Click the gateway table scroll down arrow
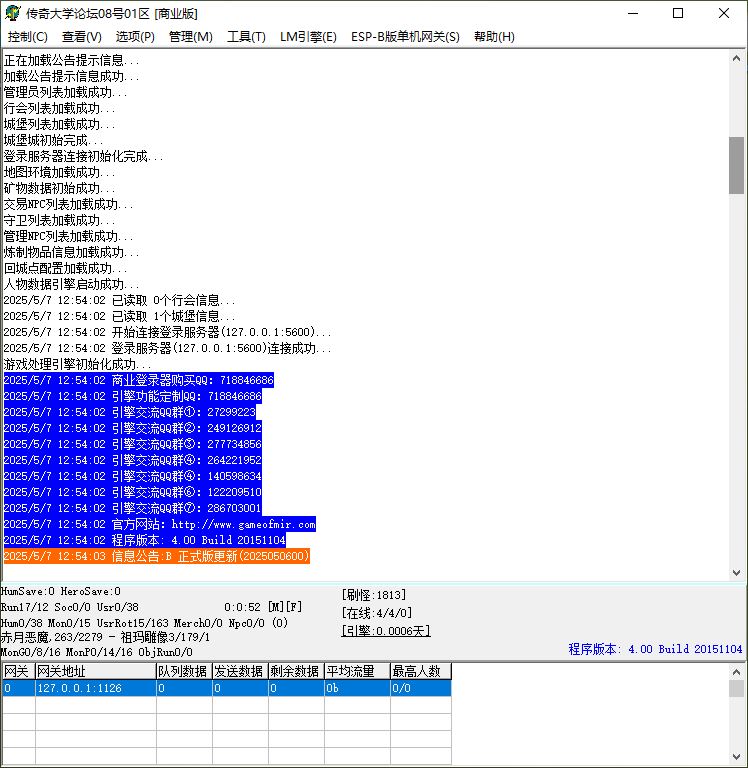Screen dimensions: 748x768 pyautogui.click(x=736, y=757)
